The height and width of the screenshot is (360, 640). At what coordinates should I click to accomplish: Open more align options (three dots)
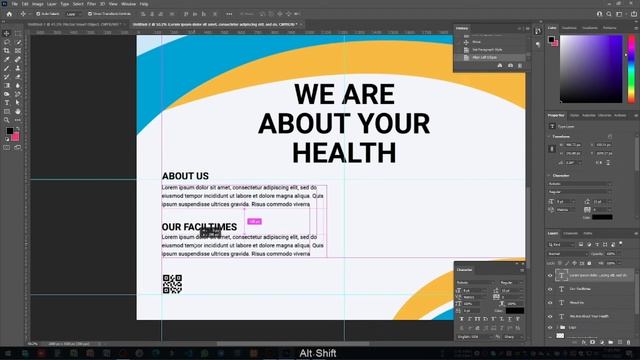(229, 14)
